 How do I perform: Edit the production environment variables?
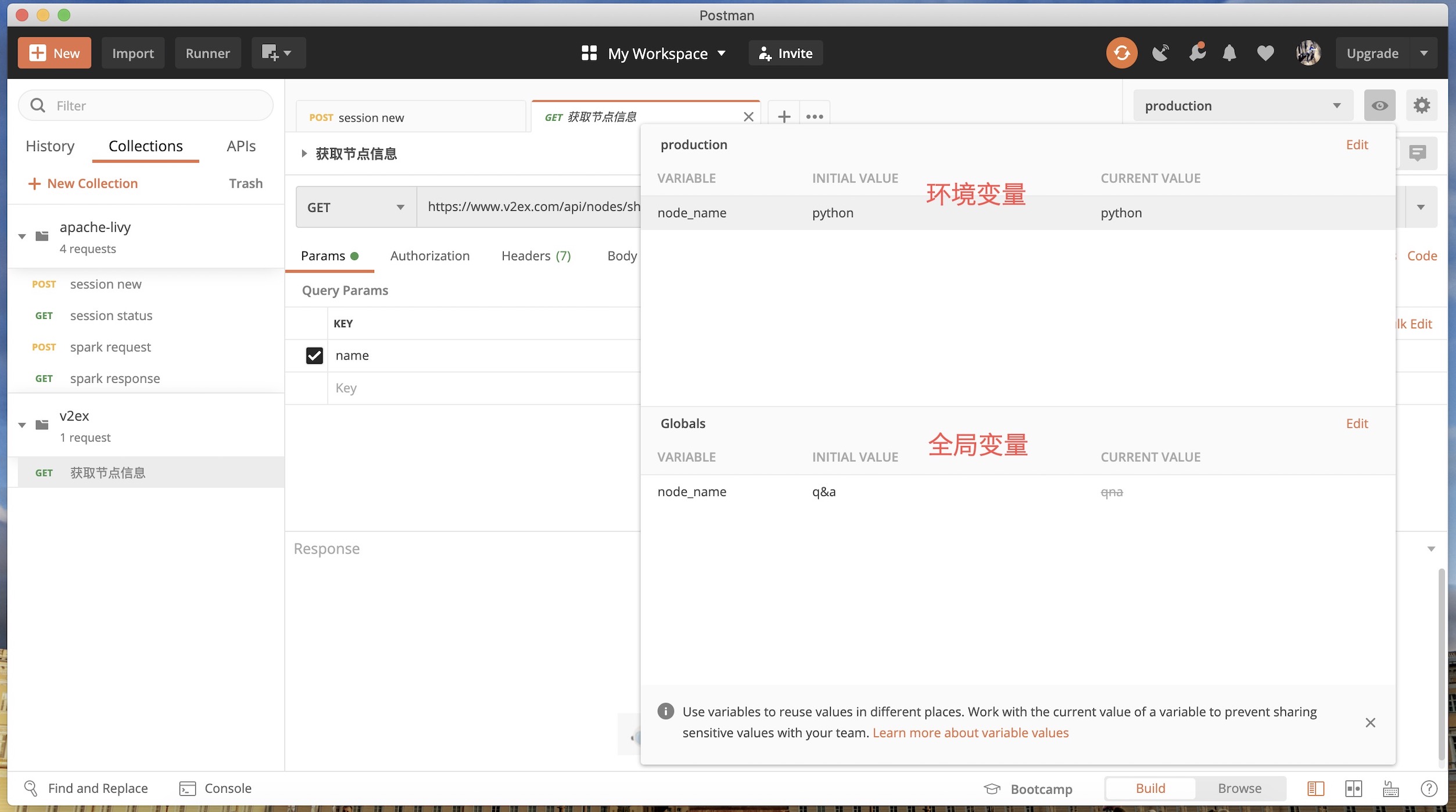pyautogui.click(x=1357, y=145)
